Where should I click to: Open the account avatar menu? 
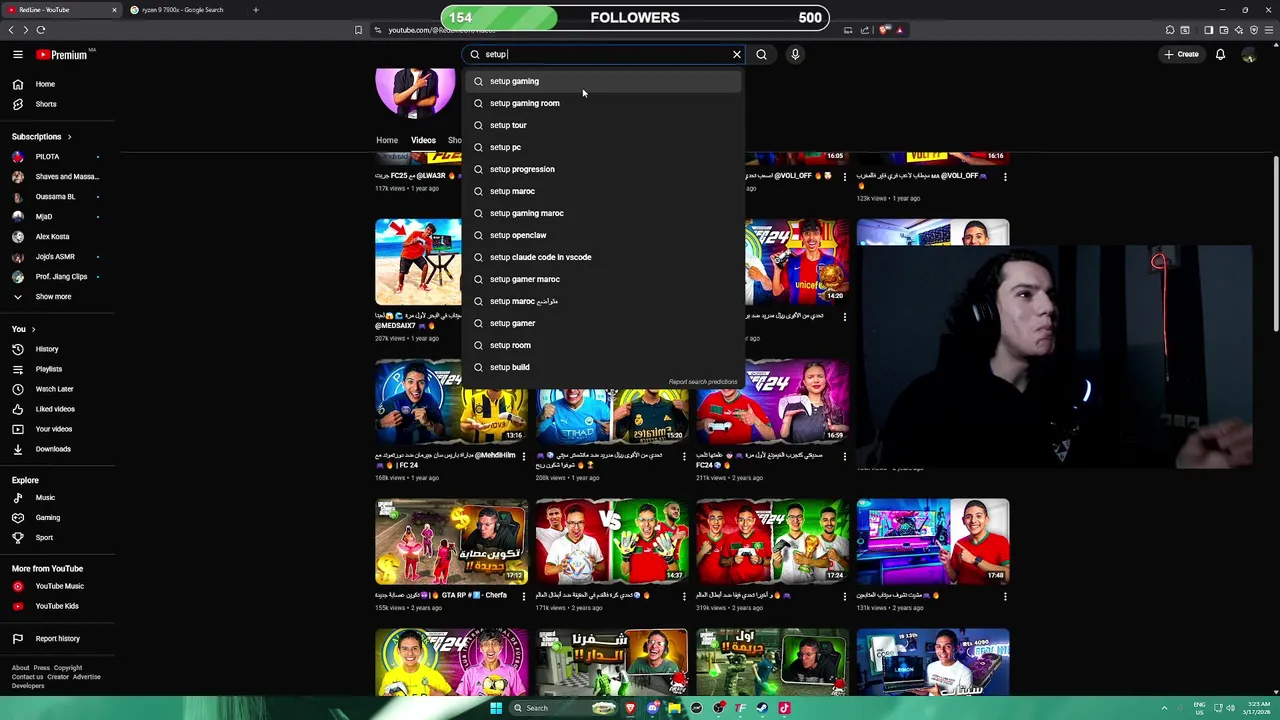point(1249,55)
